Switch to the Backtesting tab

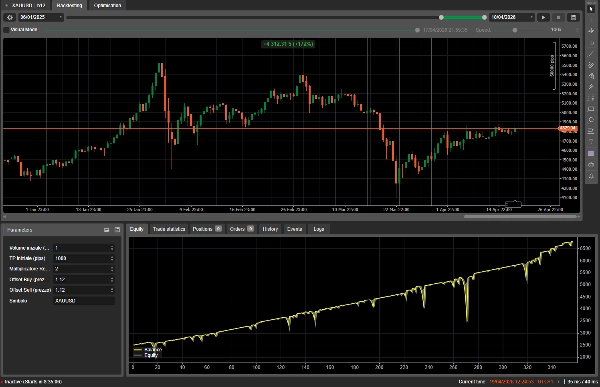(69, 5)
